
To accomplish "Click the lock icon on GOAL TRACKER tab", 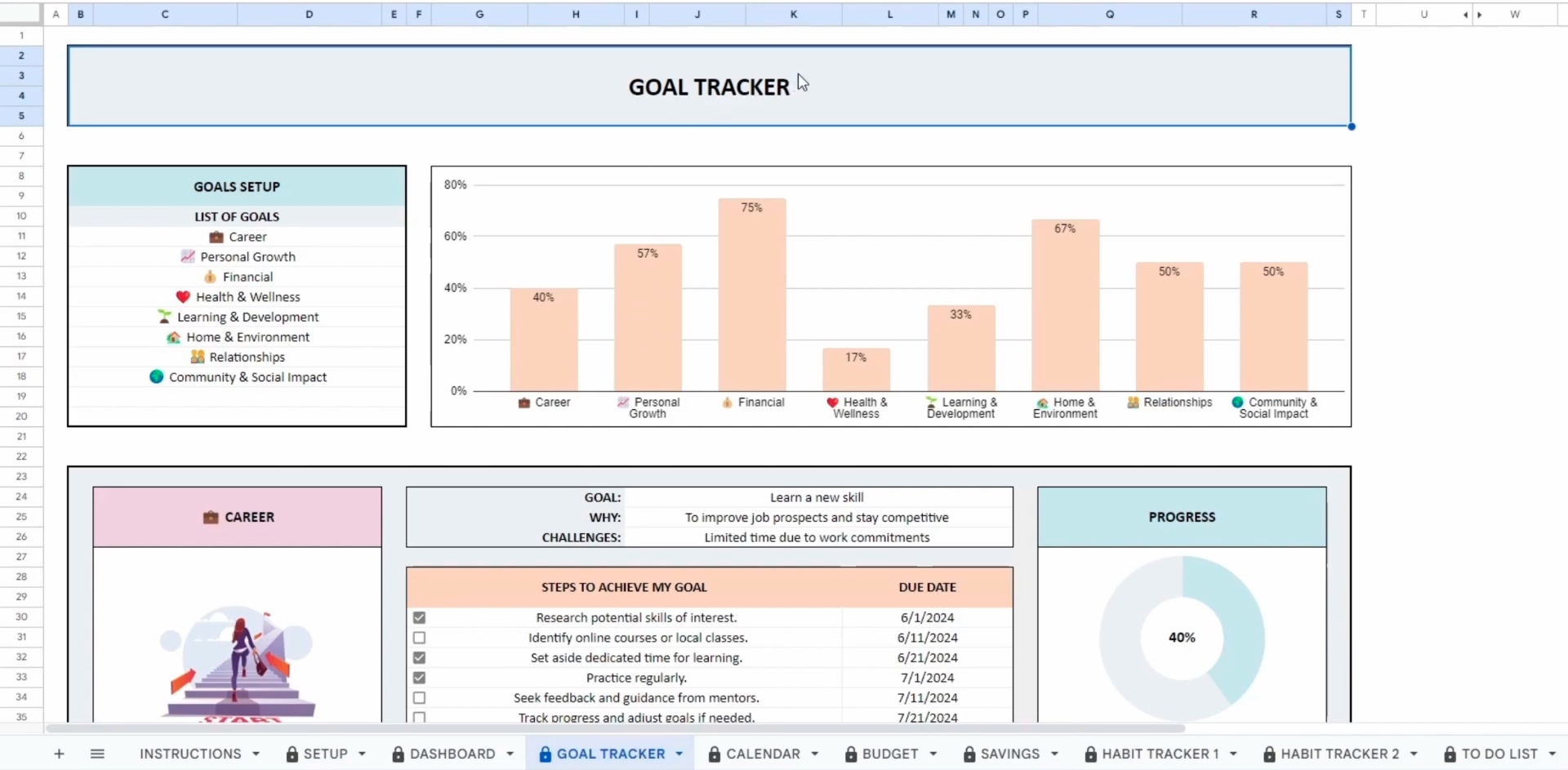I will coord(545,754).
